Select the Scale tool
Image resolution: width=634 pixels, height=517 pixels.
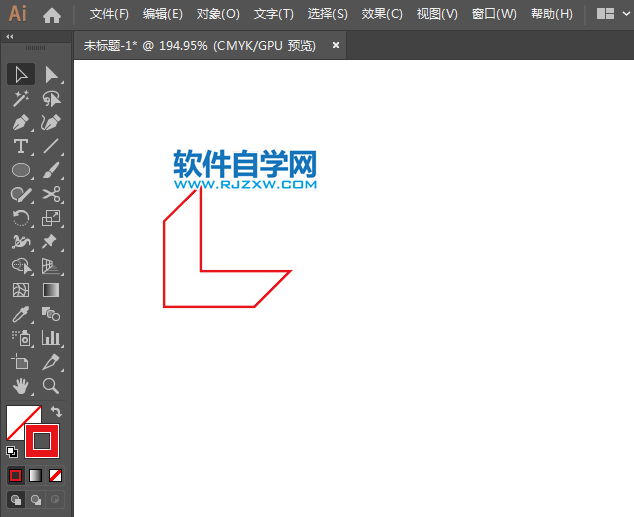click(51, 218)
